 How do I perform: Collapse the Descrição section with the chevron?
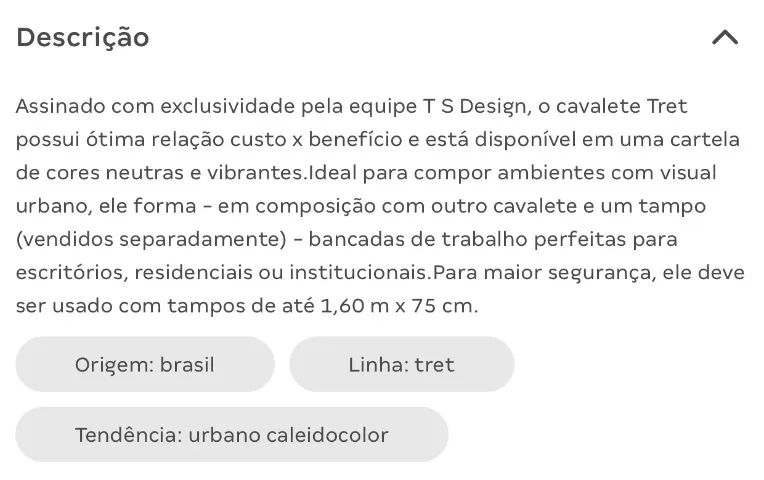click(x=725, y=38)
